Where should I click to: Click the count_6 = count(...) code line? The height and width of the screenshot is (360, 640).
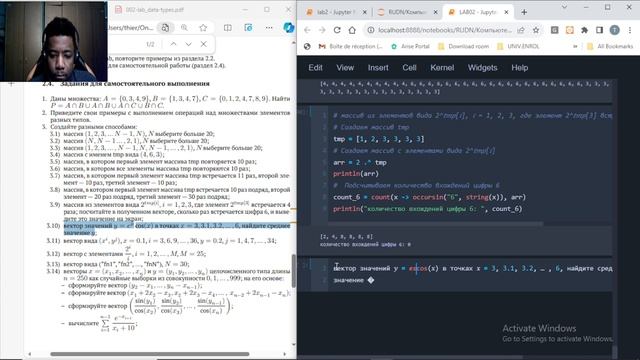429,197
